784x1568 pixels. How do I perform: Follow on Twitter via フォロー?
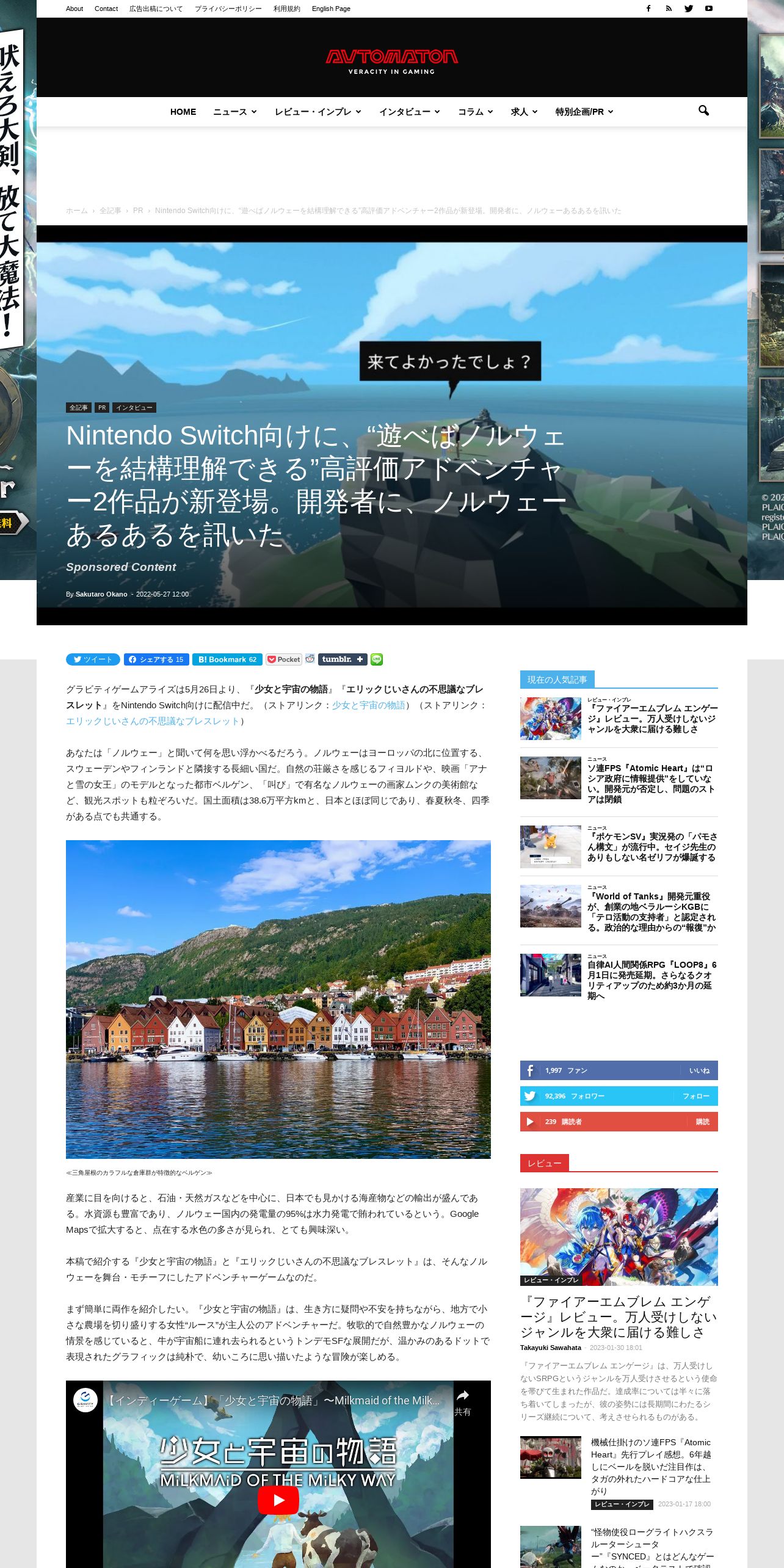(x=696, y=1096)
